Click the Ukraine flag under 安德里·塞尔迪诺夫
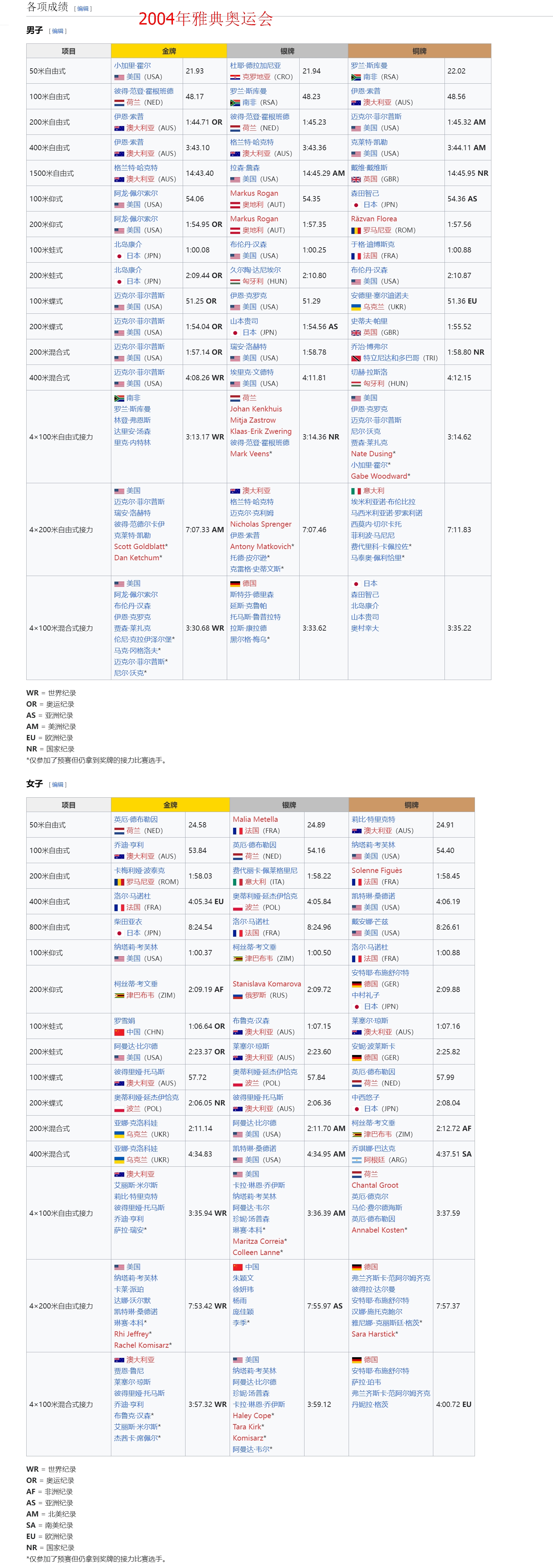 pos(356,307)
